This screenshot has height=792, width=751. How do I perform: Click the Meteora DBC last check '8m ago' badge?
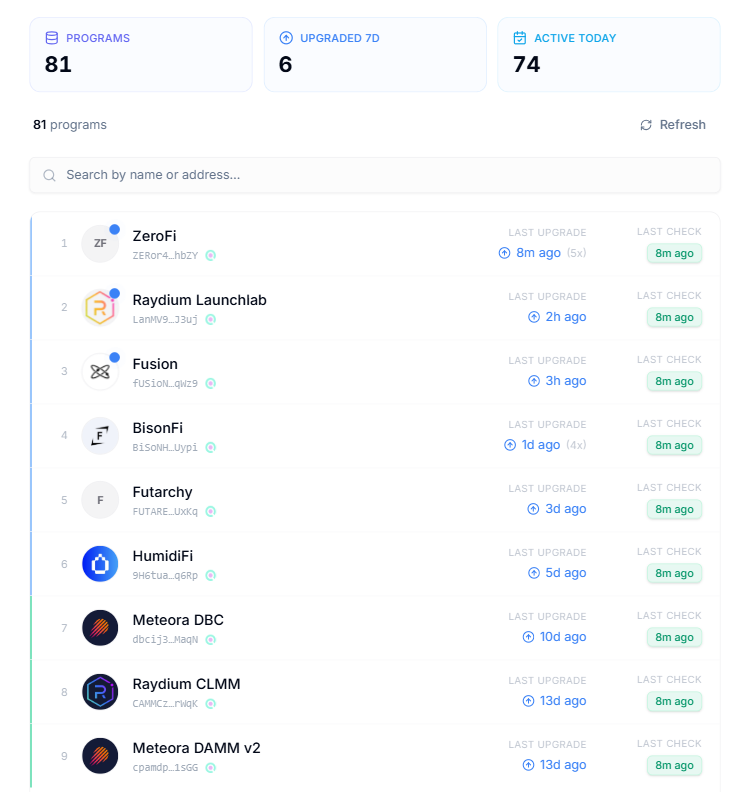pos(674,637)
